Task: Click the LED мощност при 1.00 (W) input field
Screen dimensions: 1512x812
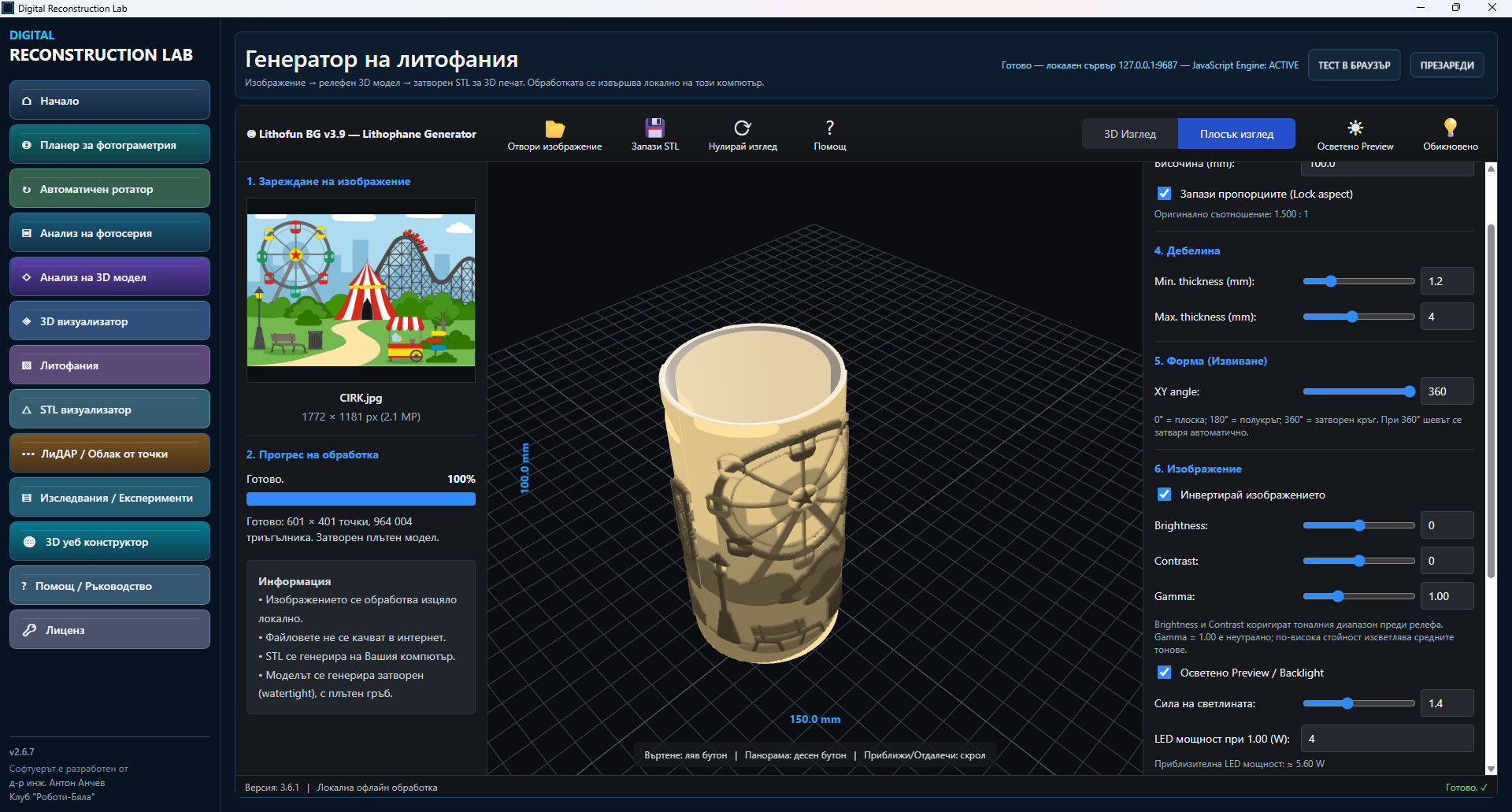Action: point(1387,739)
